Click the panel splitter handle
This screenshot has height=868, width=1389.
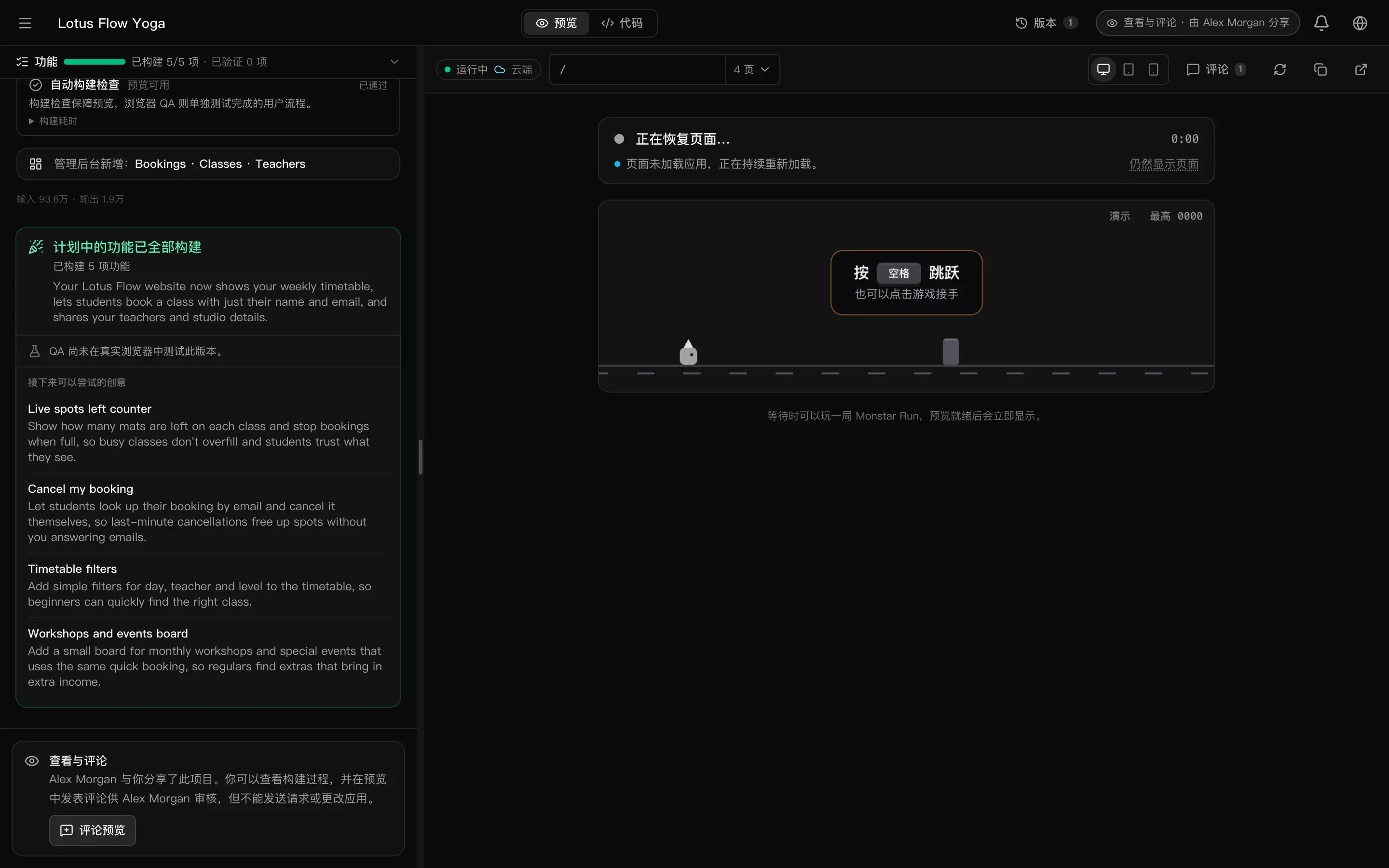coord(421,457)
